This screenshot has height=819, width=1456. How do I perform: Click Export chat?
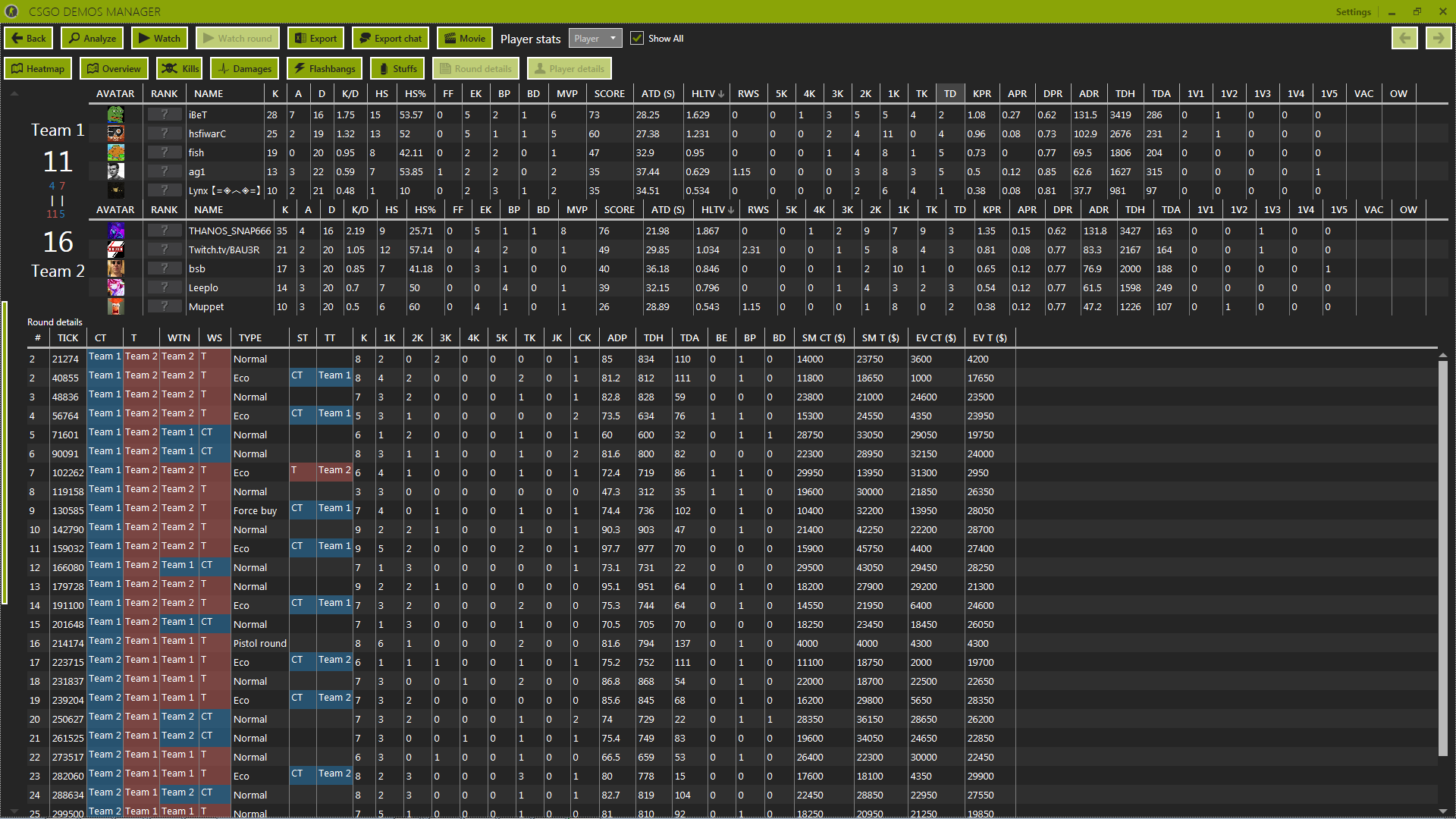pyautogui.click(x=391, y=39)
